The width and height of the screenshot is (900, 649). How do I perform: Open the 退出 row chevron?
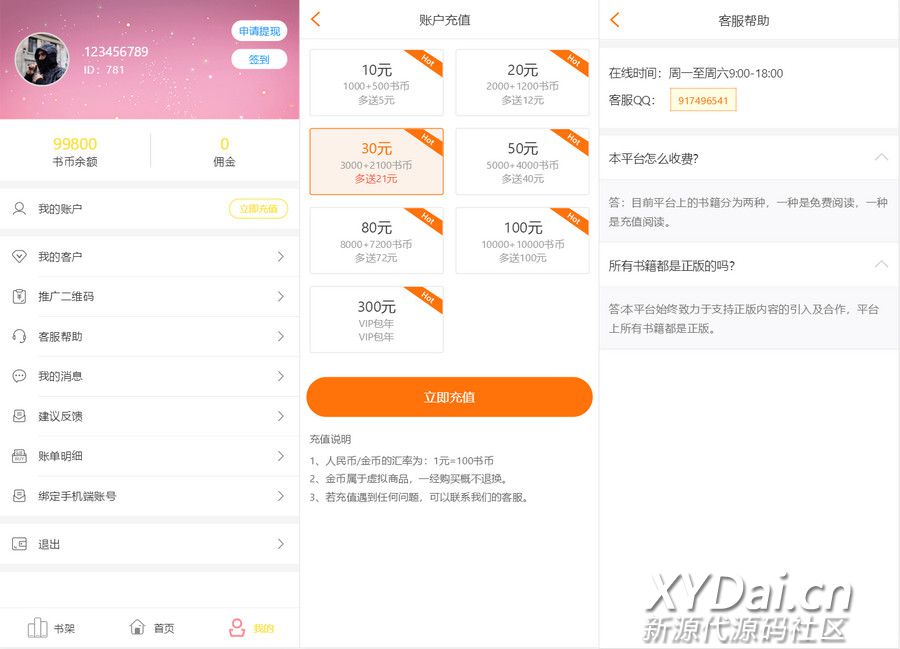coord(281,544)
